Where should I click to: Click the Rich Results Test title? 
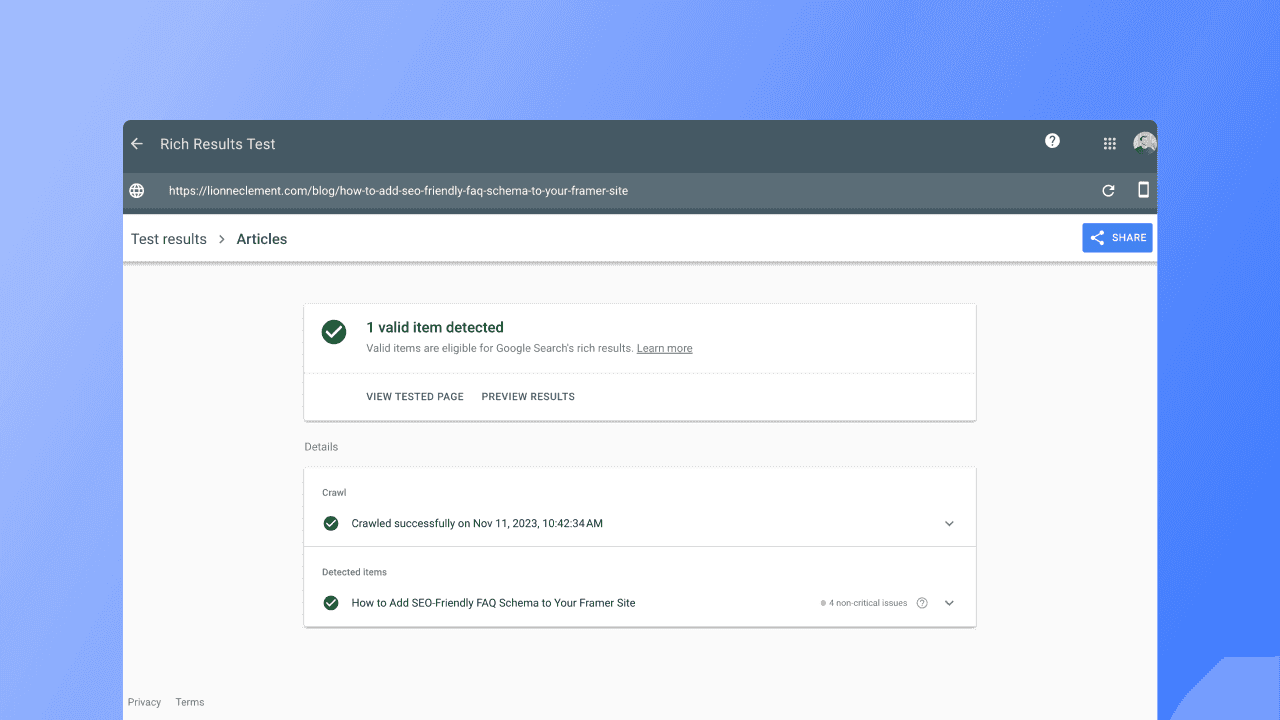218,144
